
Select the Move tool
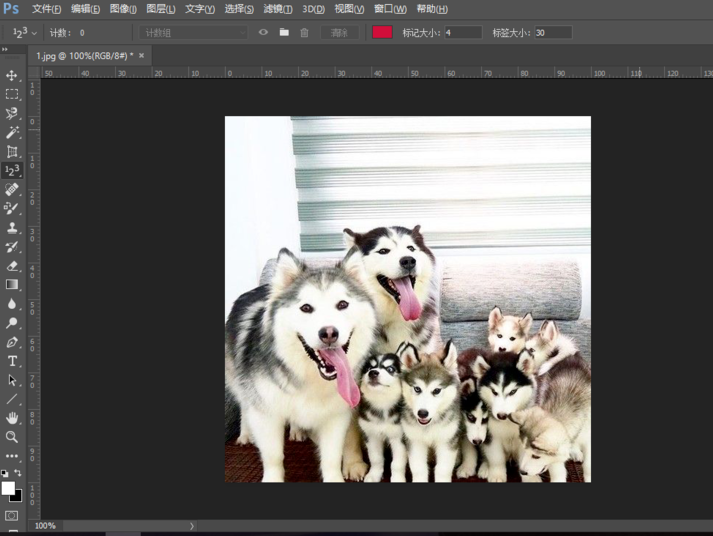(x=12, y=75)
